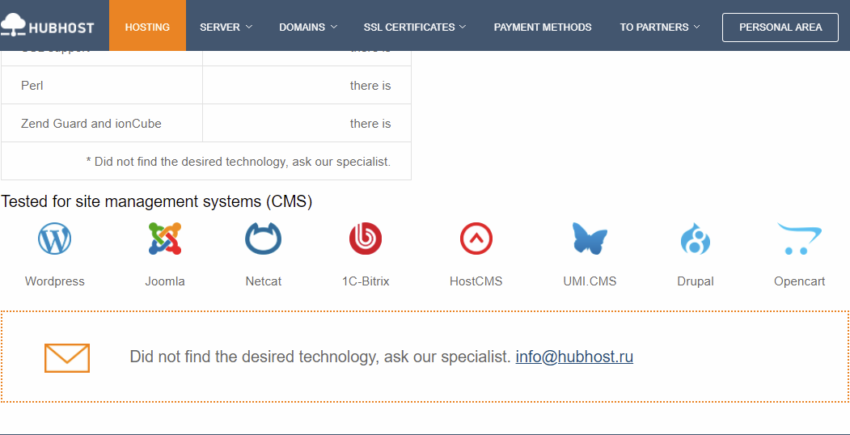The image size is (850, 435).
Task: Click the Drupal text label
Action: (x=695, y=282)
